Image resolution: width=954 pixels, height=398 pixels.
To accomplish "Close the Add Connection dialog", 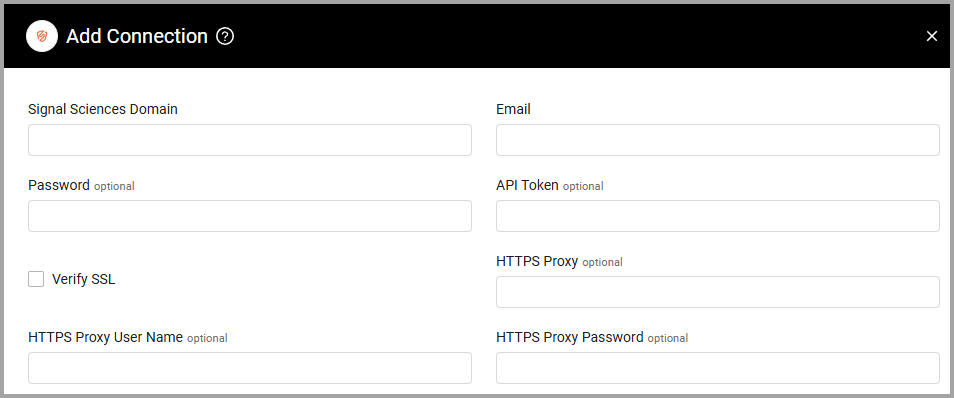I will [x=931, y=37].
